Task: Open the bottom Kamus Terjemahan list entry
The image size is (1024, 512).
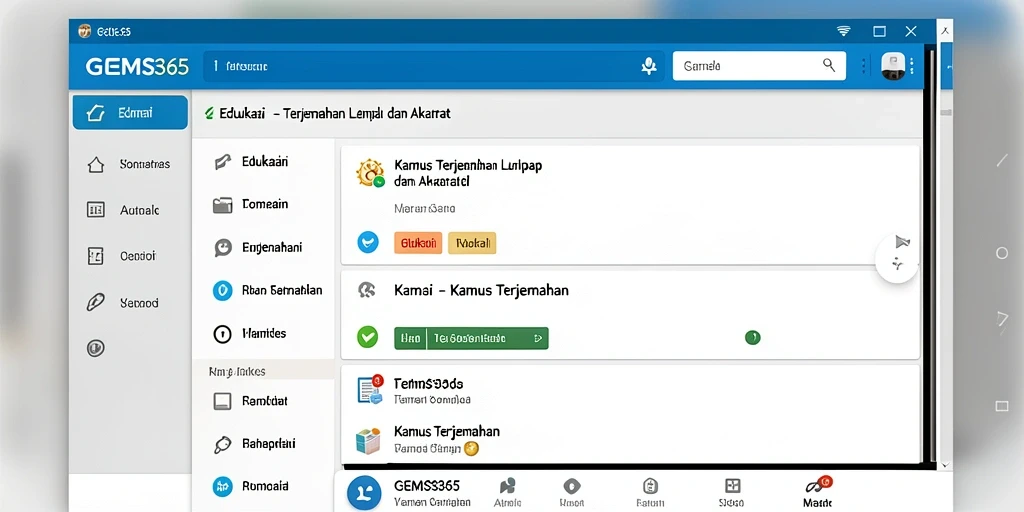Action: (x=447, y=431)
